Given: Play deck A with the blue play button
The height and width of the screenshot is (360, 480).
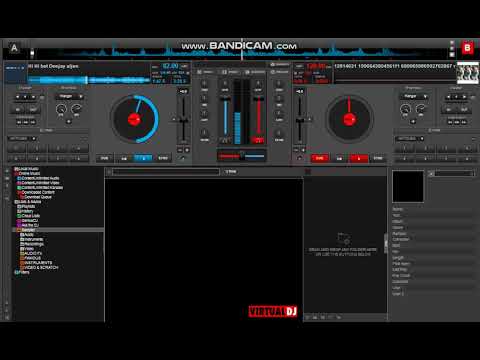Looking at the screenshot, I should [x=143, y=158].
